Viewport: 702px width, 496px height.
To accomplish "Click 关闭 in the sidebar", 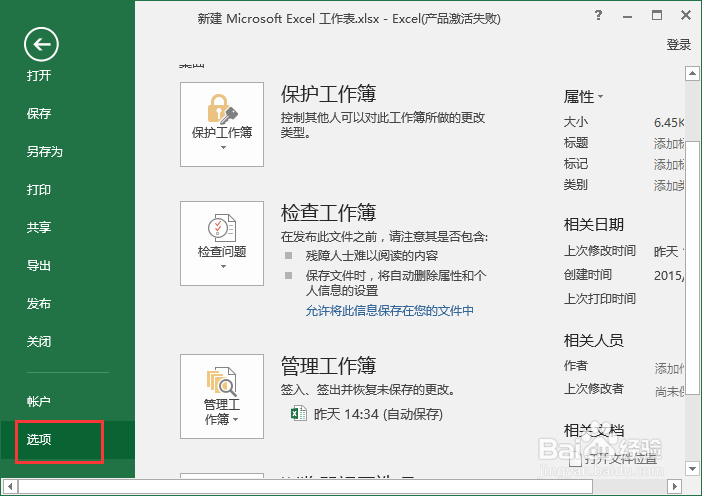I will pyautogui.click(x=39, y=342).
